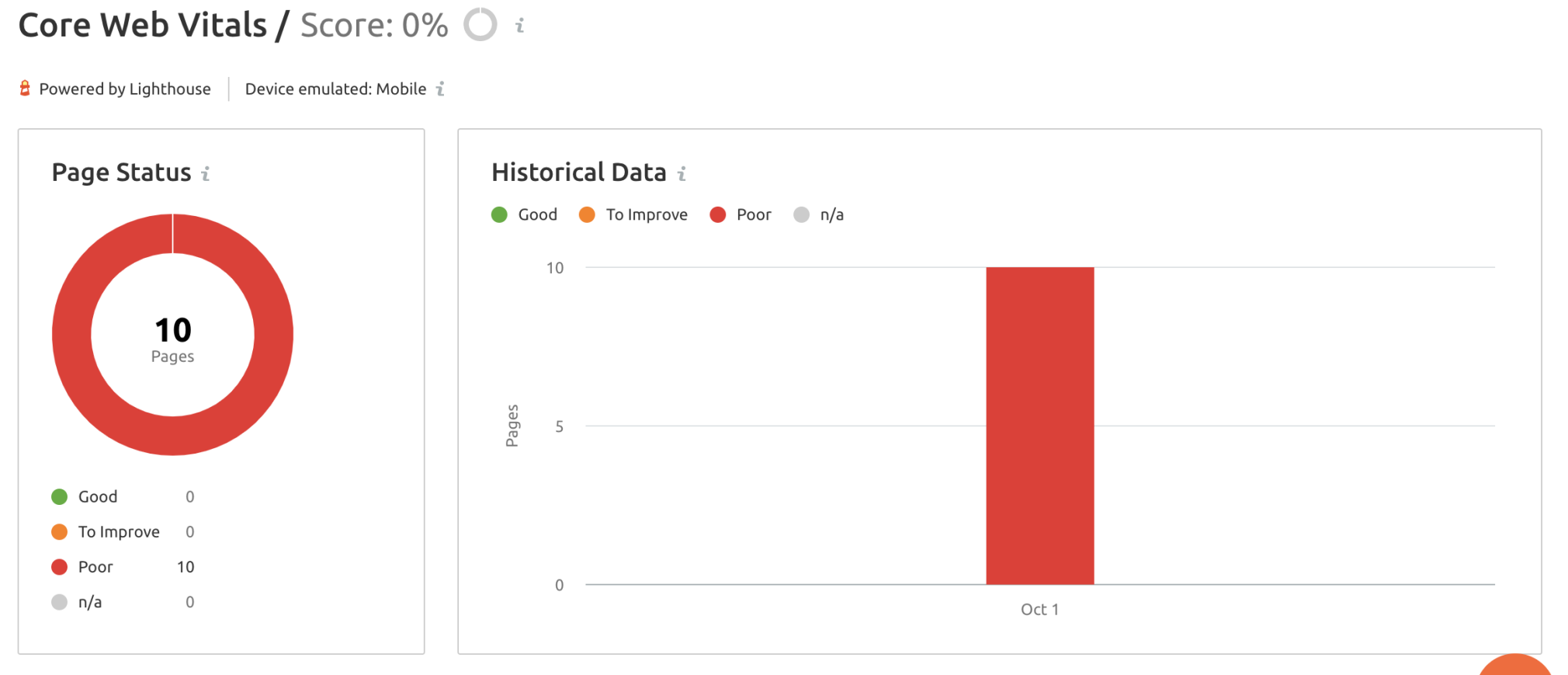Toggle the To Improve series in Historical legend
This screenshot has height=675, width=1568.
point(633,214)
